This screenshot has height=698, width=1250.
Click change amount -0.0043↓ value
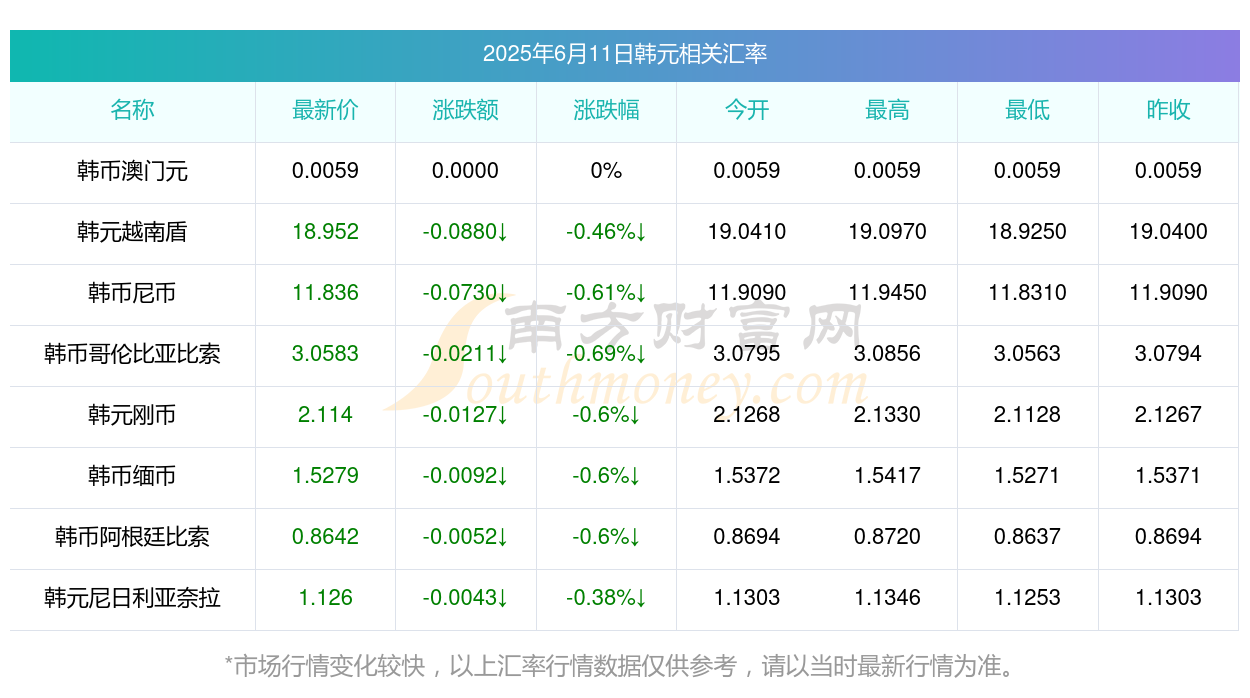point(465,598)
